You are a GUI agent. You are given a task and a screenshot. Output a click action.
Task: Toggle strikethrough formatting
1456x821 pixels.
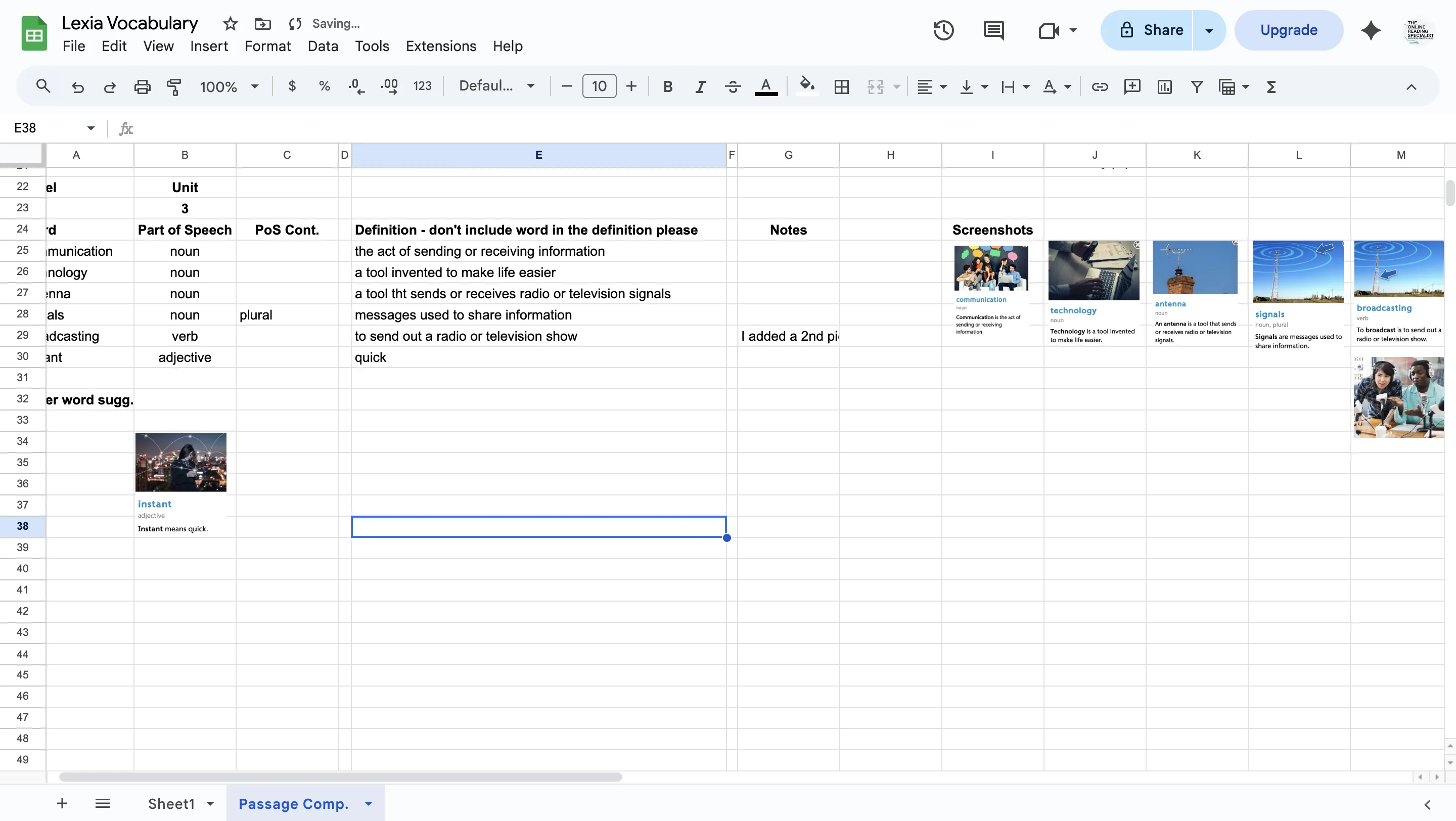coord(732,86)
